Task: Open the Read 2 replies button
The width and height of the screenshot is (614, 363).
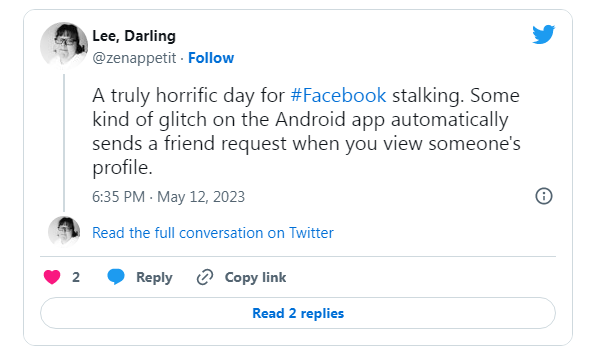Action: click(298, 313)
